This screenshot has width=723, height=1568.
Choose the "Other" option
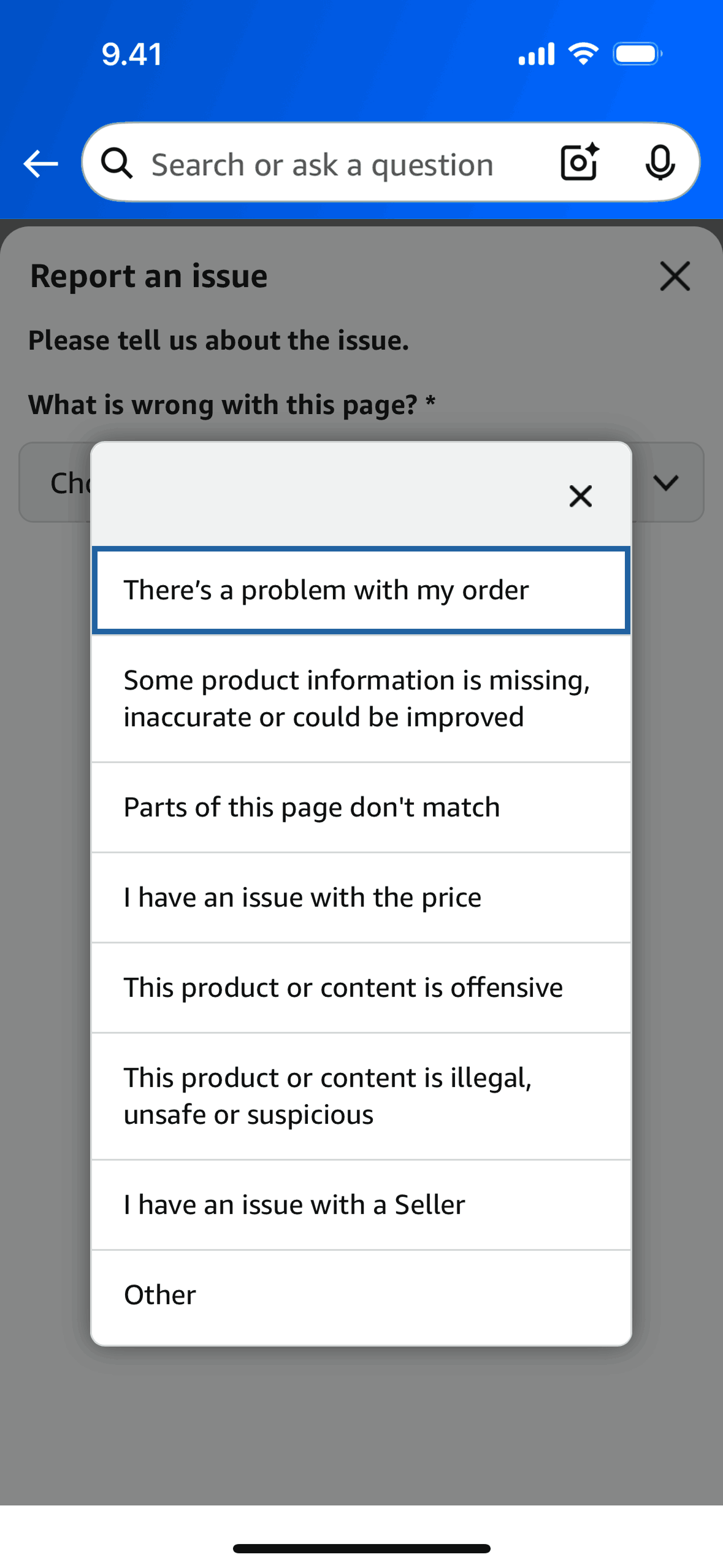(361, 1295)
